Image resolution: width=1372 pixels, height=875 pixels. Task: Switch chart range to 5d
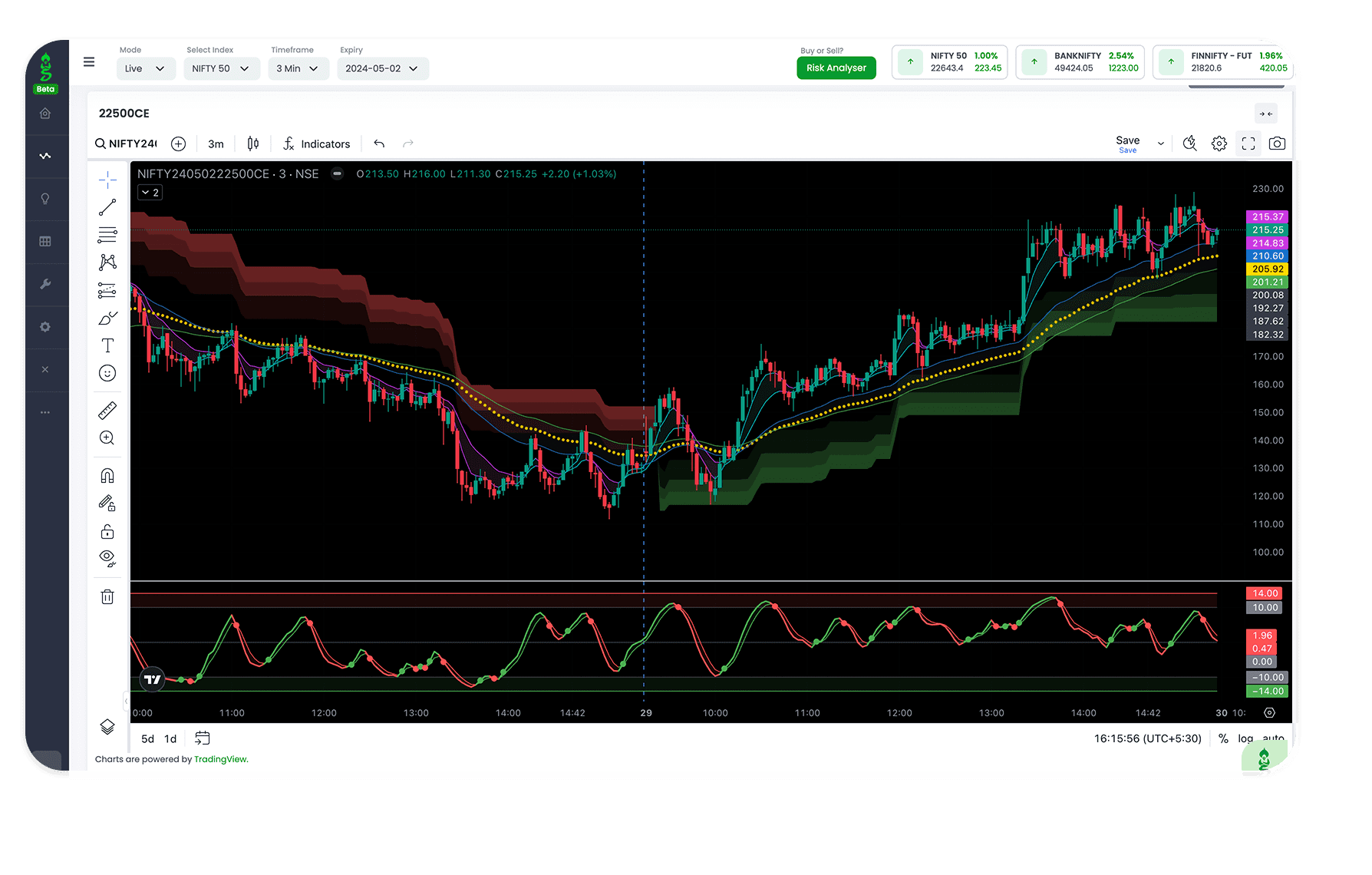147,738
